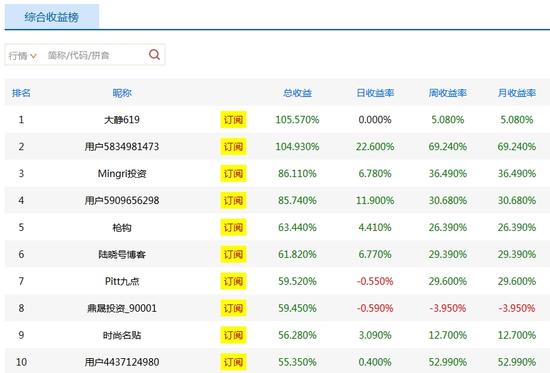Screen dimensions: 550x373
Task: Select nickname Pitt九点
Action: (122, 281)
